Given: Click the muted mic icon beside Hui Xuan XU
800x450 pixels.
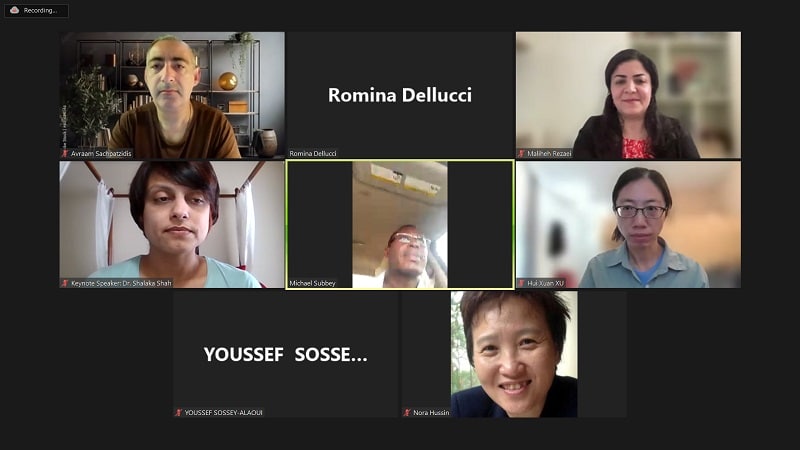Looking at the screenshot, I should [x=521, y=283].
